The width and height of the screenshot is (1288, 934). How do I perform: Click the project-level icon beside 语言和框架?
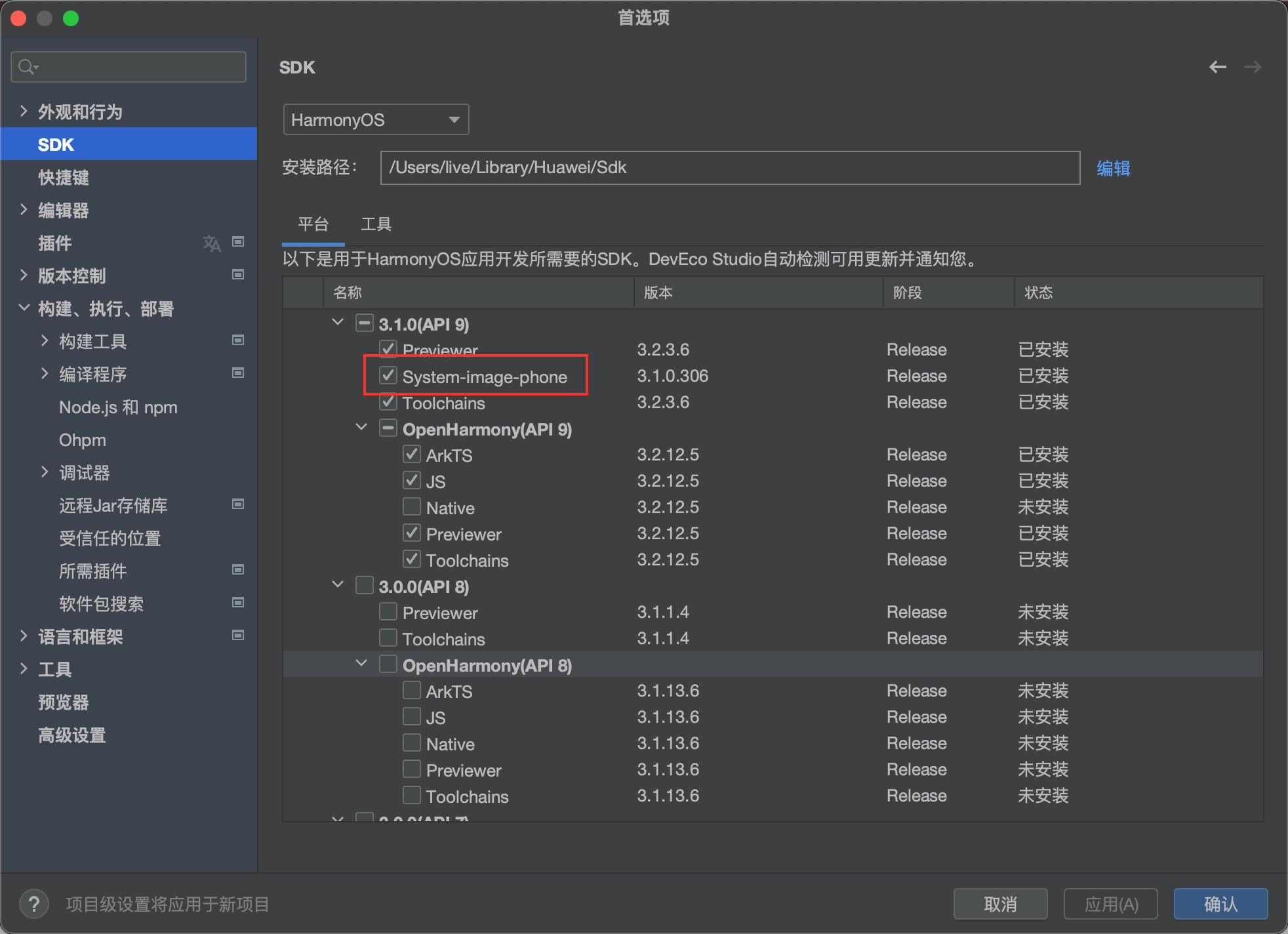coord(238,636)
